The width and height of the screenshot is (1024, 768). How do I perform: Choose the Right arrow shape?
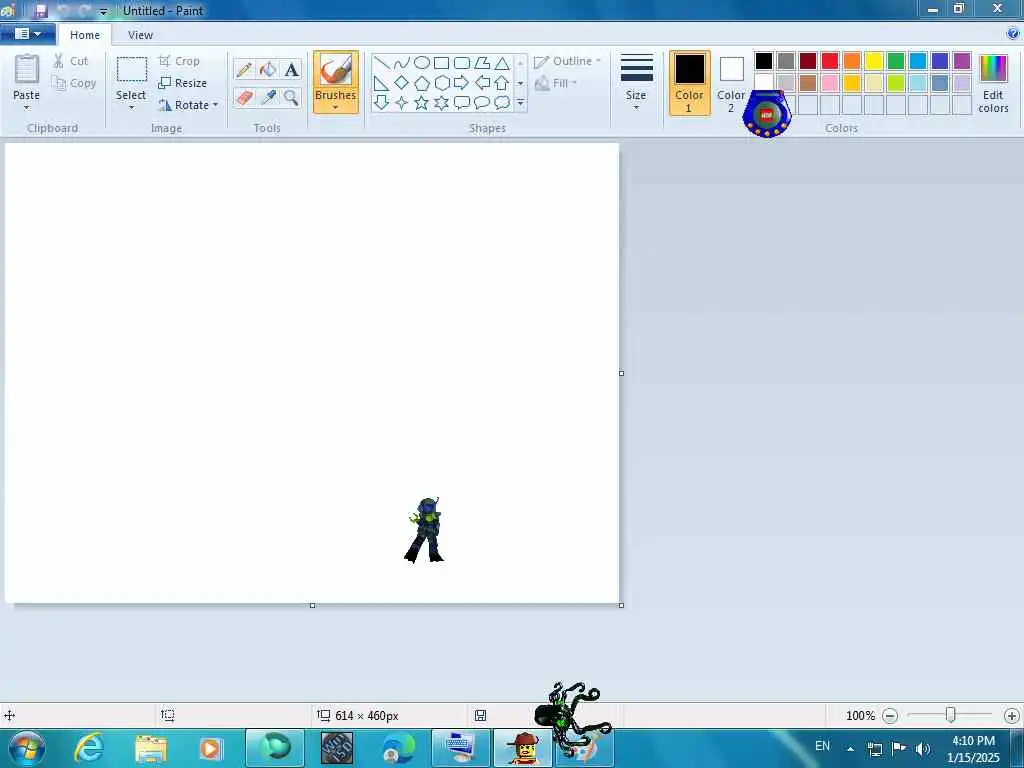click(462, 83)
